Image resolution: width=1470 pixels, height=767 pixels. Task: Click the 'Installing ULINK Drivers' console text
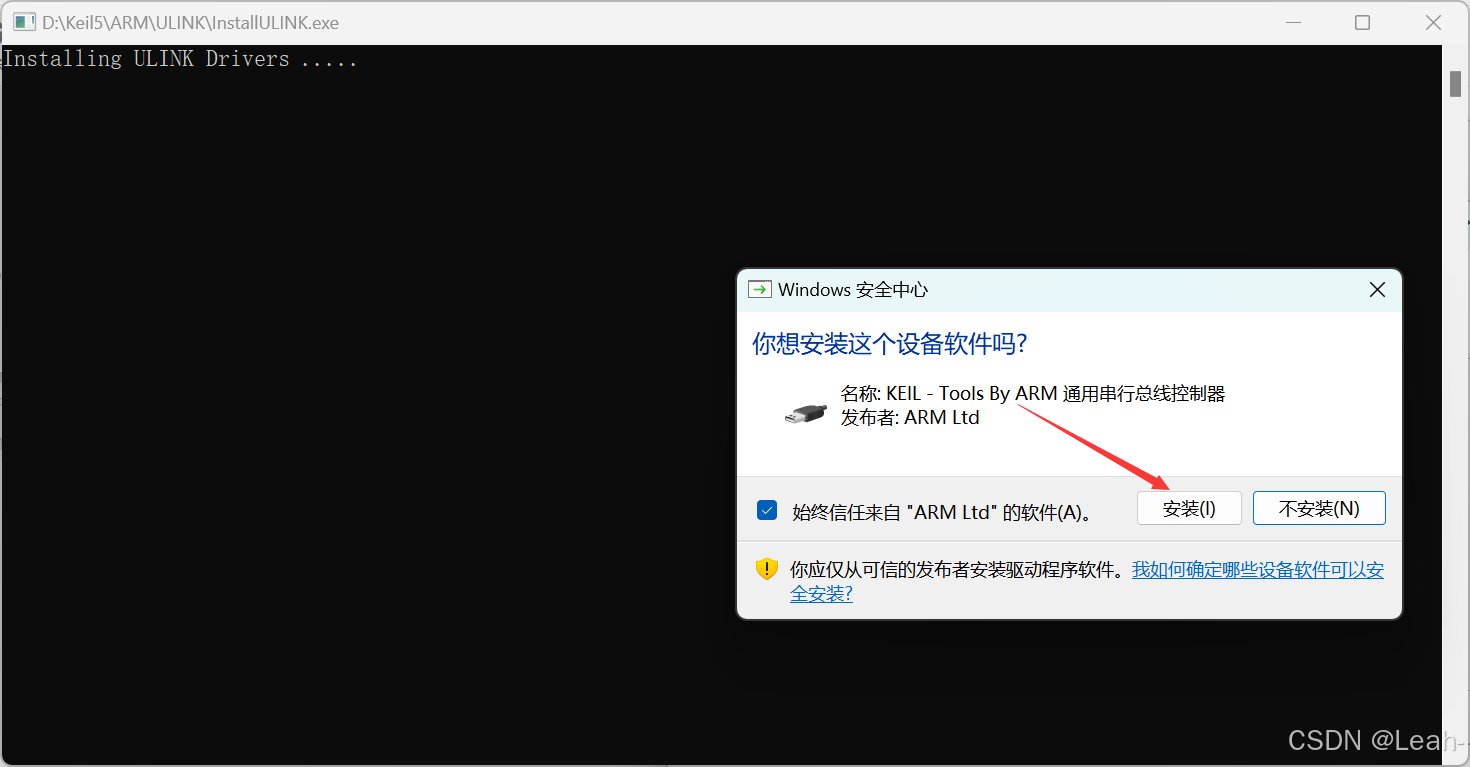click(x=180, y=59)
